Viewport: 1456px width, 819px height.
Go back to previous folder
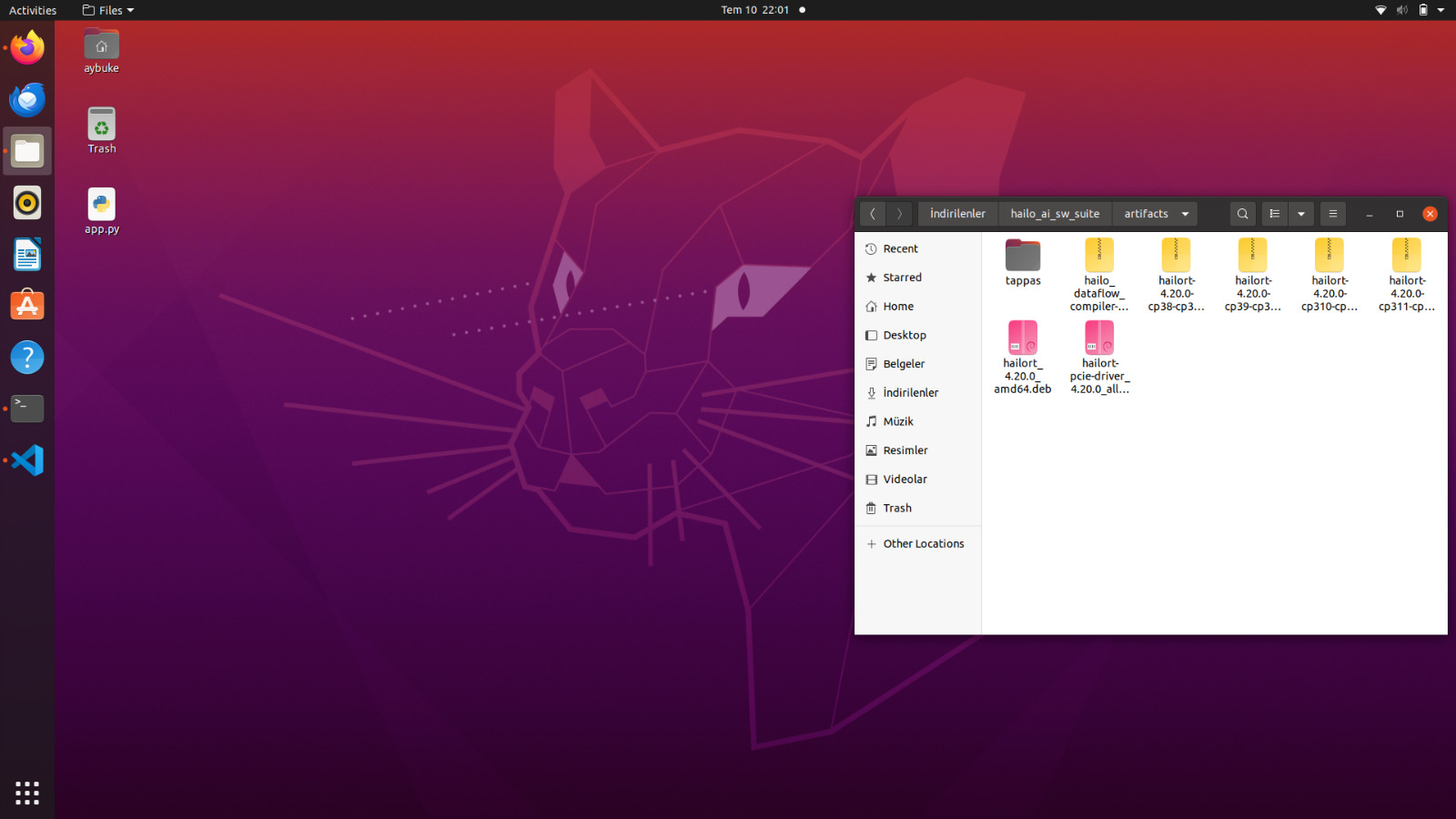[x=872, y=214]
